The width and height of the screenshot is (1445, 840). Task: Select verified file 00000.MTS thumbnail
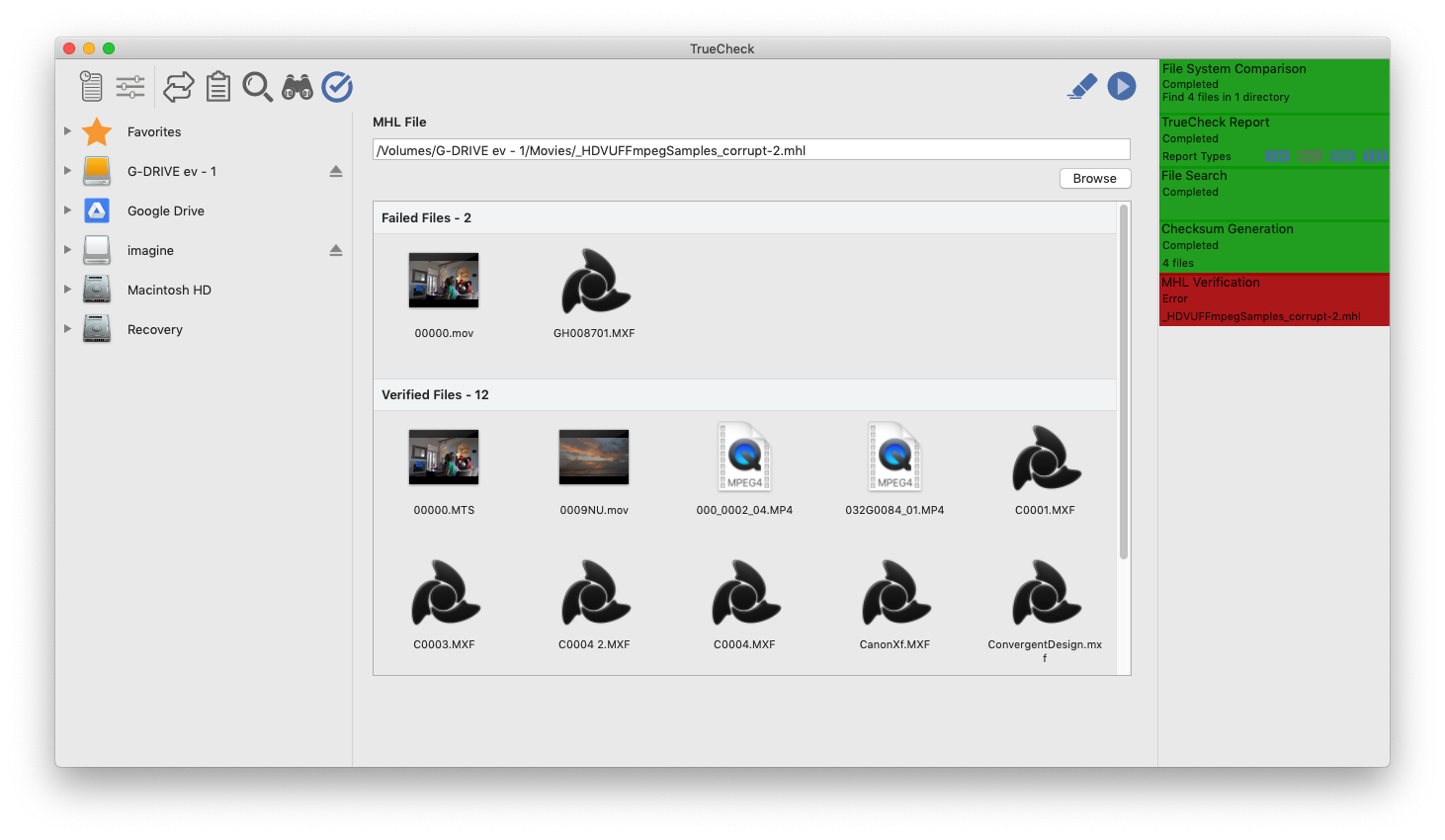pos(444,458)
